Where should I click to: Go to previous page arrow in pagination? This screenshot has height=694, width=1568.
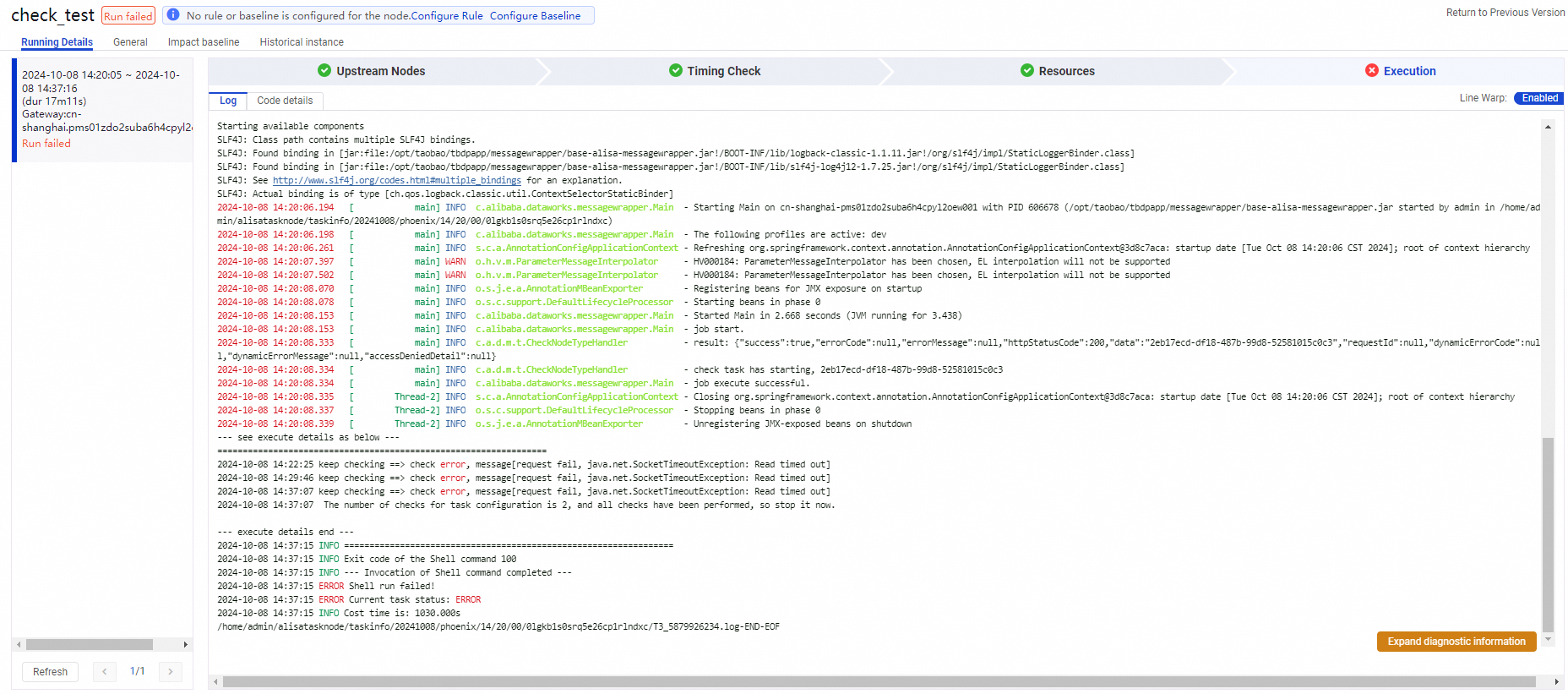[x=104, y=672]
